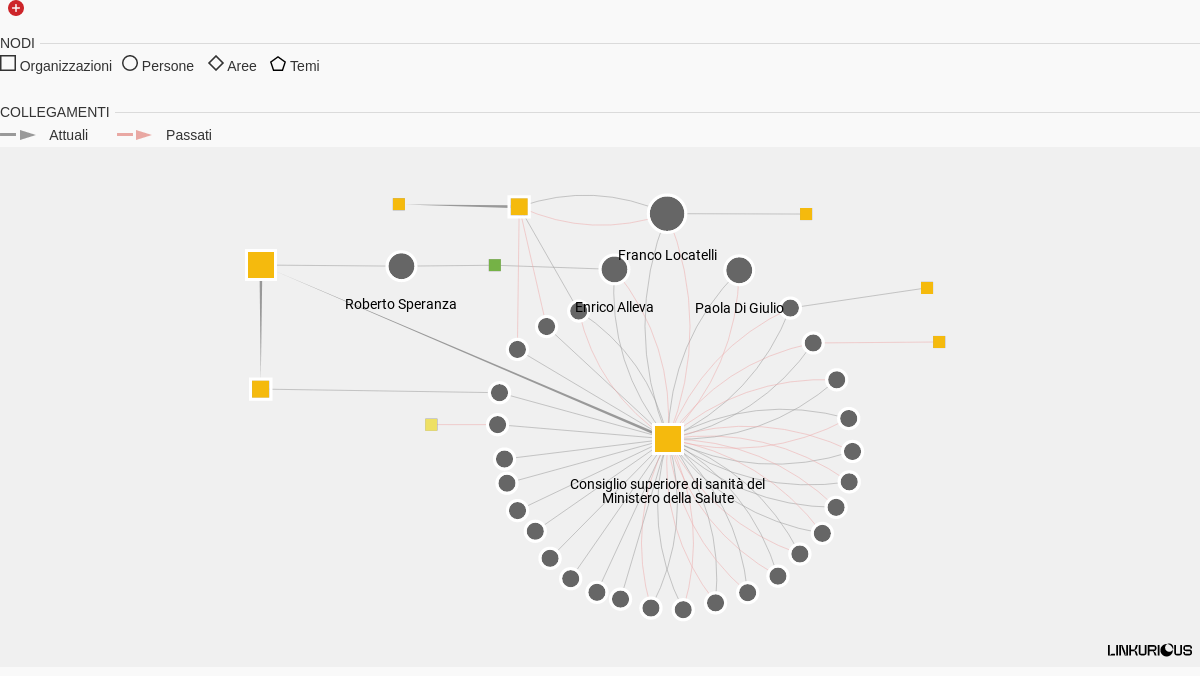Screen dimensions: 1200x676
Task: Click the COLLEGAMENTI section heading
Action: pyautogui.click(x=55, y=112)
